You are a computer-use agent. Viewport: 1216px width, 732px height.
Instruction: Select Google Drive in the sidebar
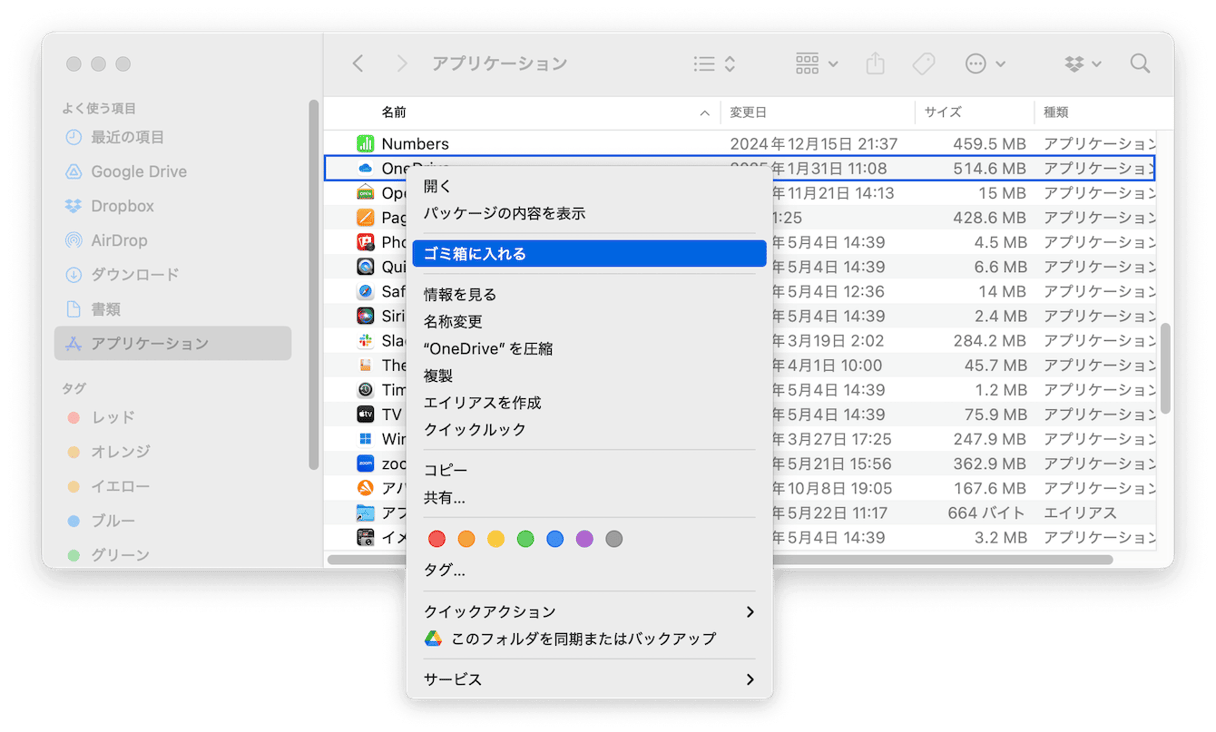pos(138,172)
